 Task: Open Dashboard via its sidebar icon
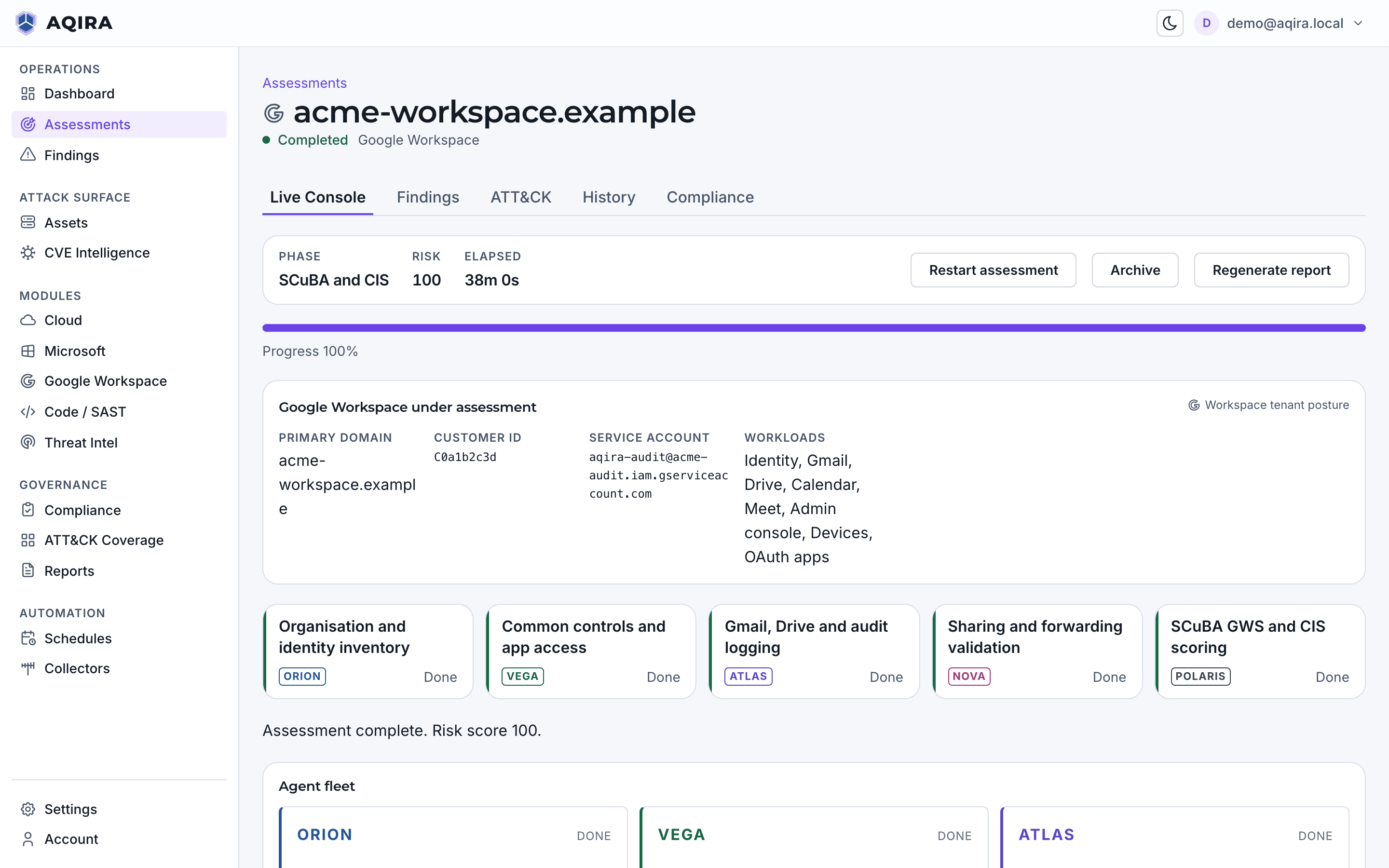pyautogui.click(x=28, y=94)
